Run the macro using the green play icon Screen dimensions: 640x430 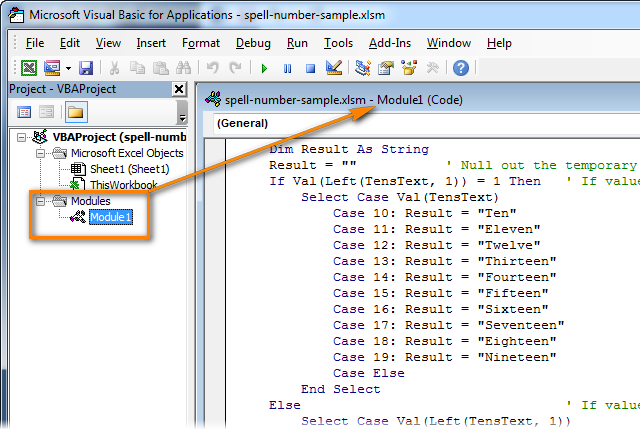click(x=264, y=68)
